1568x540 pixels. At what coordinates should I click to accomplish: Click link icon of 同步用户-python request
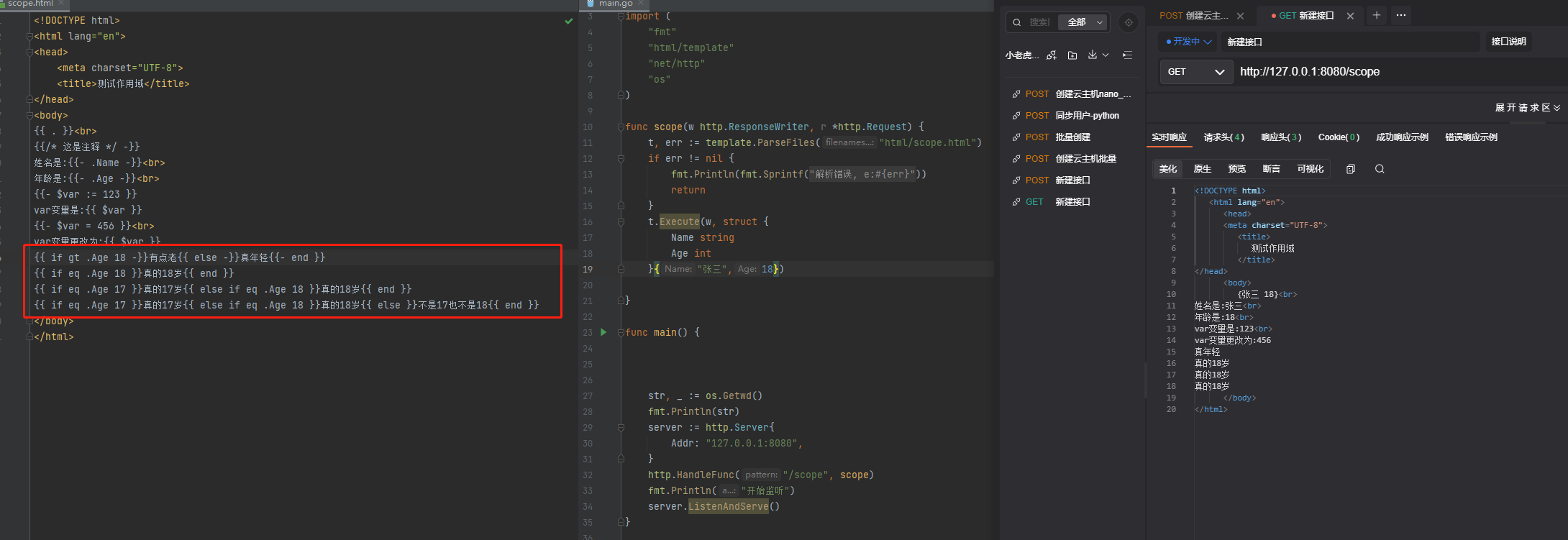(1016, 116)
